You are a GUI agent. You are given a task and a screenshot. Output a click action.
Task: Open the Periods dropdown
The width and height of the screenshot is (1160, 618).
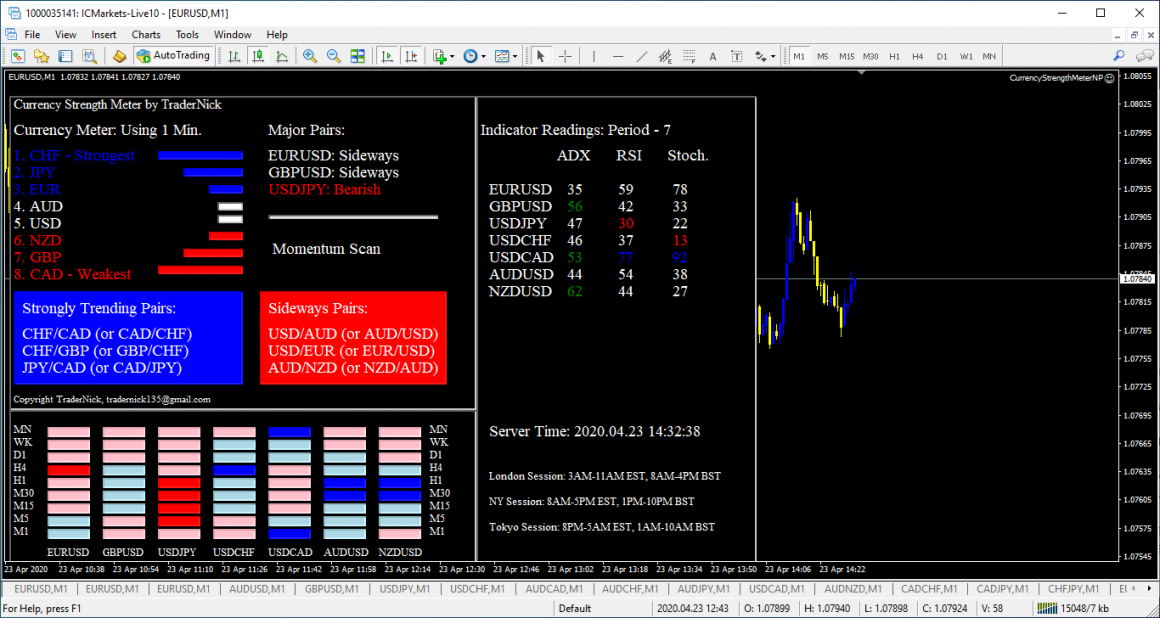(472, 56)
